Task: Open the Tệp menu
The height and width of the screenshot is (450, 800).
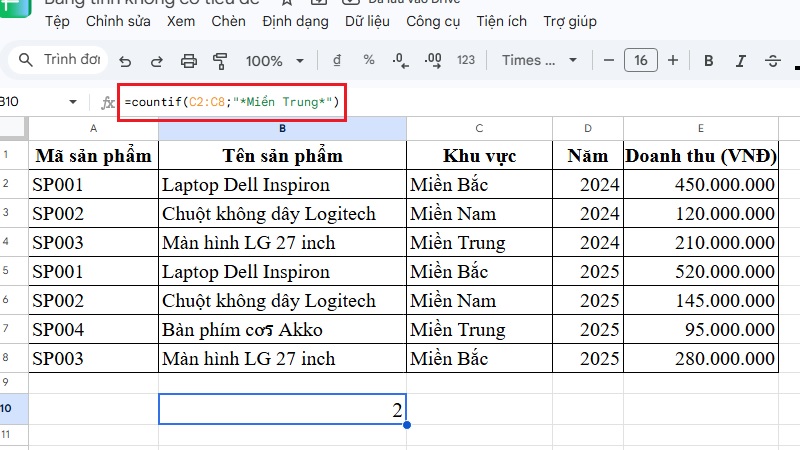Action: [57, 21]
